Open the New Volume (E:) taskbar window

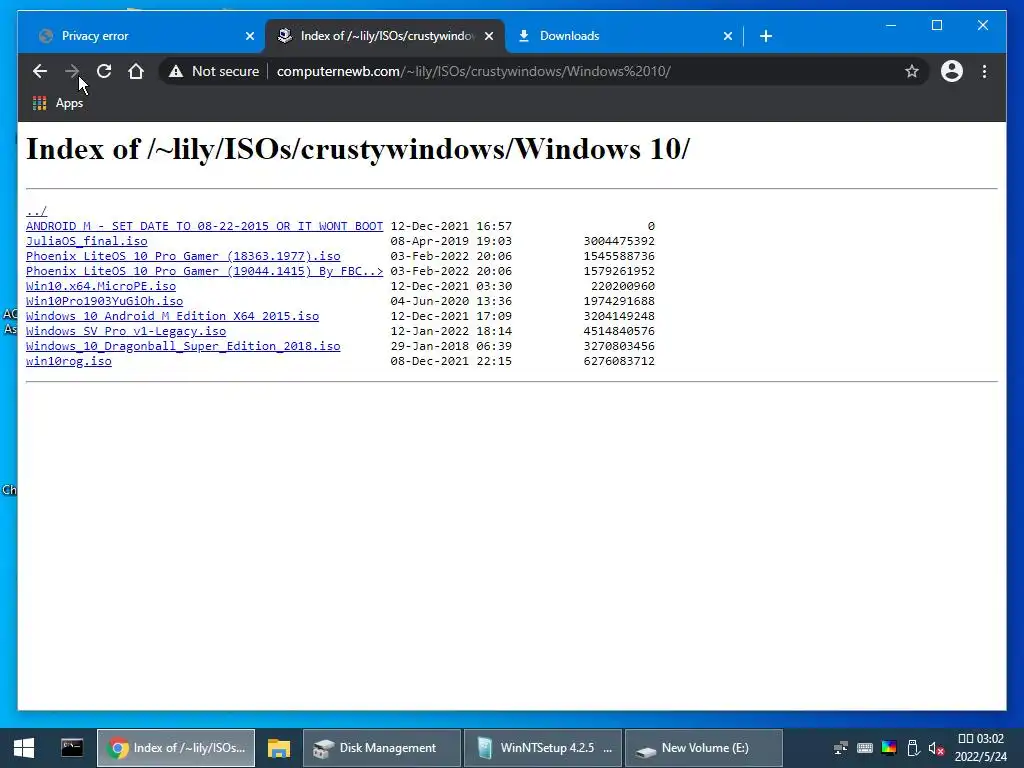point(703,748)
